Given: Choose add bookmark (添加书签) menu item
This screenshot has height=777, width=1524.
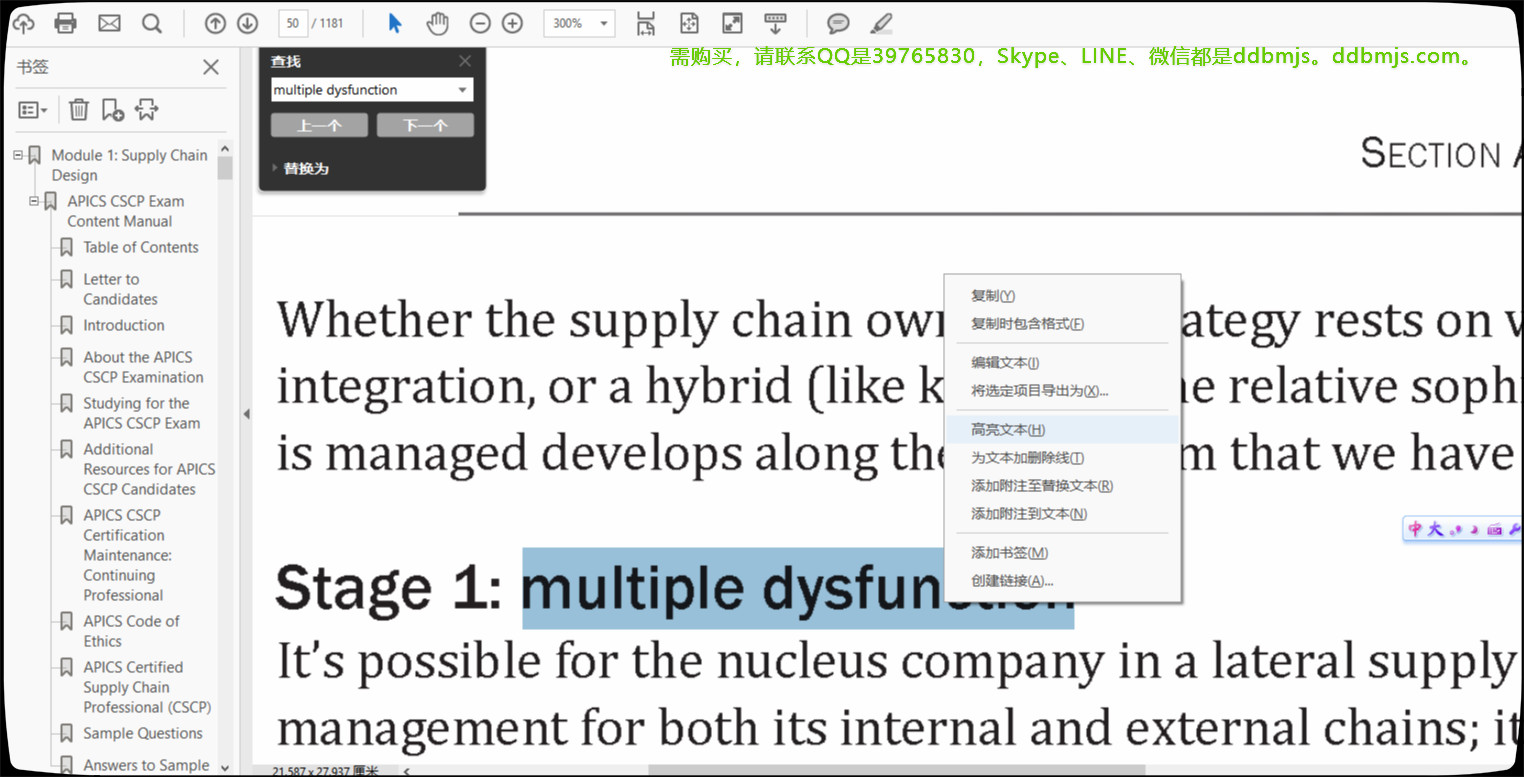Looking at the screenshot, I should (x=1061, y=553).
